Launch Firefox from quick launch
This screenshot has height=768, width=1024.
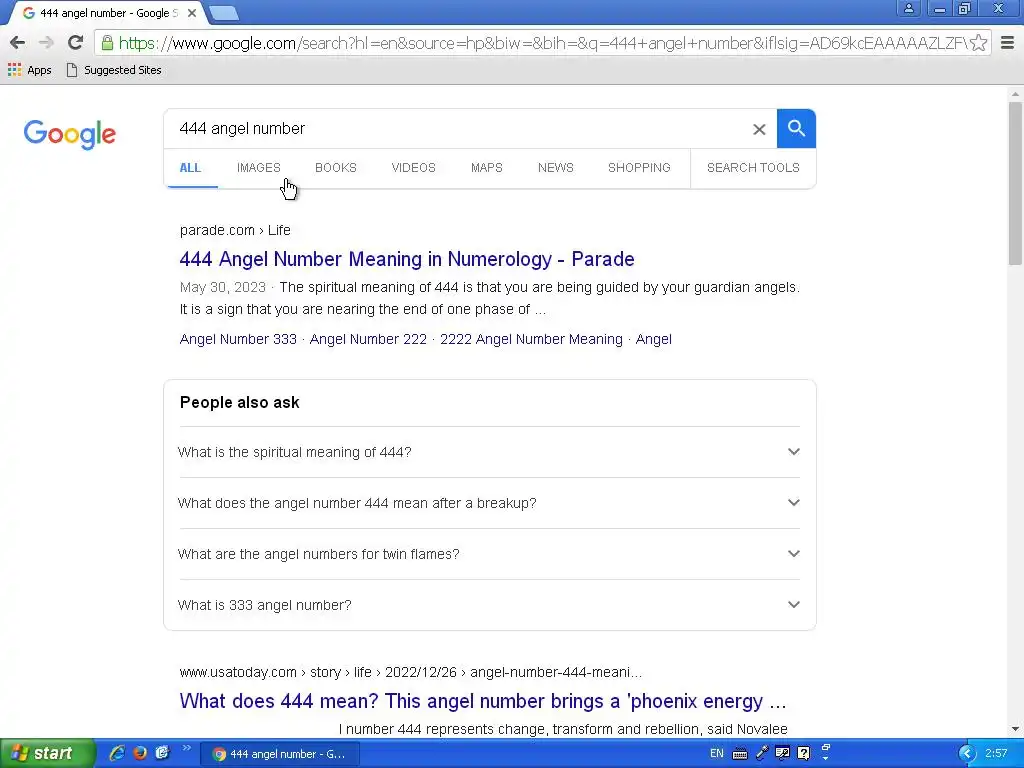(140, 753)
